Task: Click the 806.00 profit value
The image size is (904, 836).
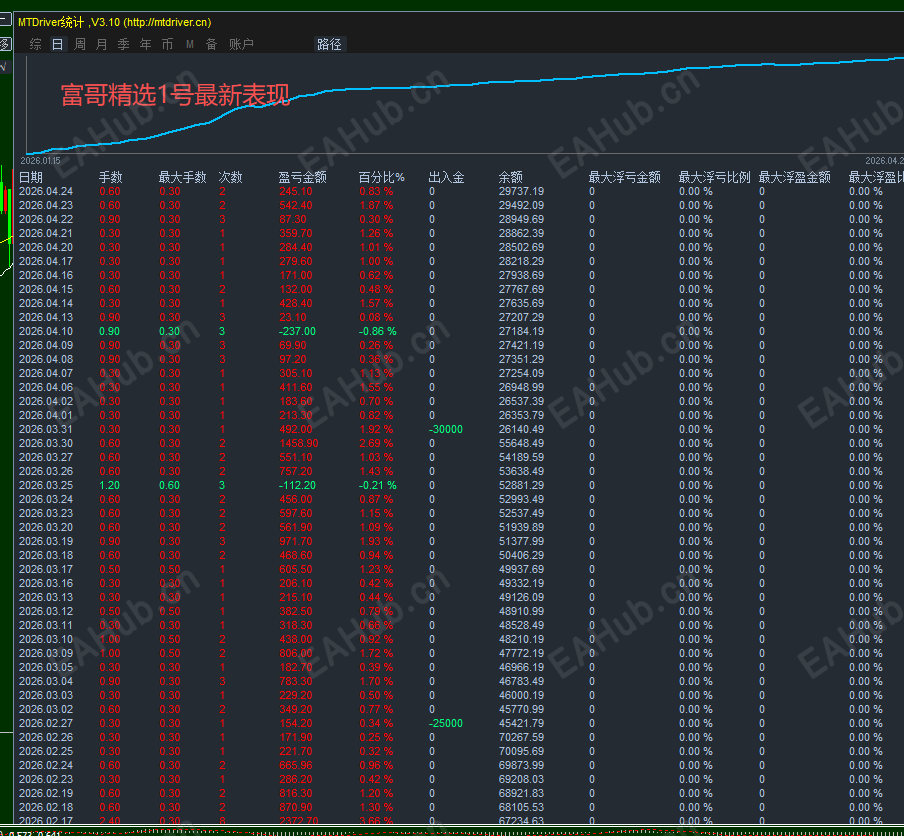Action: 296,653
